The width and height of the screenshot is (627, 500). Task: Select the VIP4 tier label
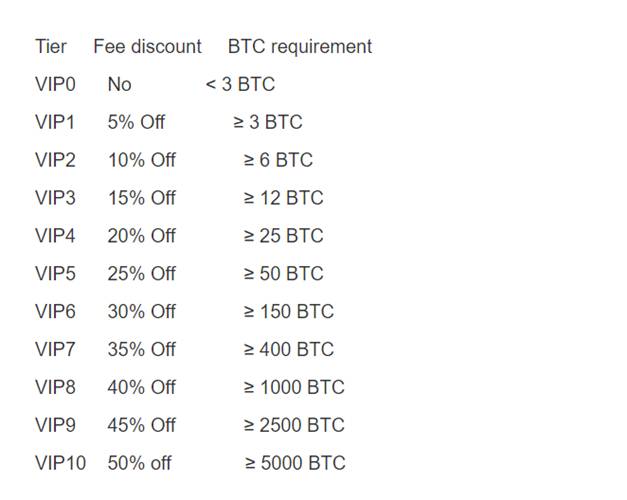coord(55,236)
